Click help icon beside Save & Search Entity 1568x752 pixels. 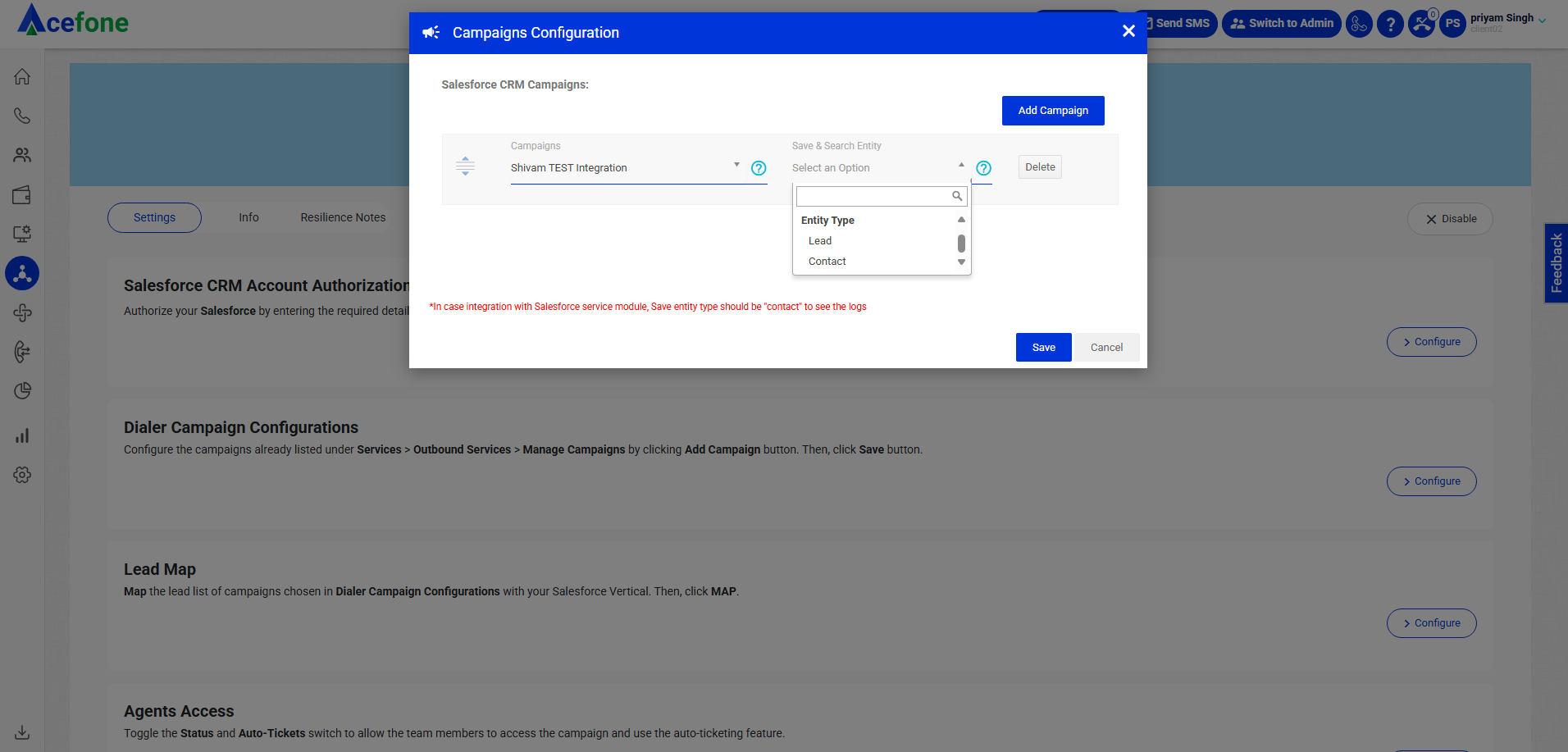coord(983,168)
